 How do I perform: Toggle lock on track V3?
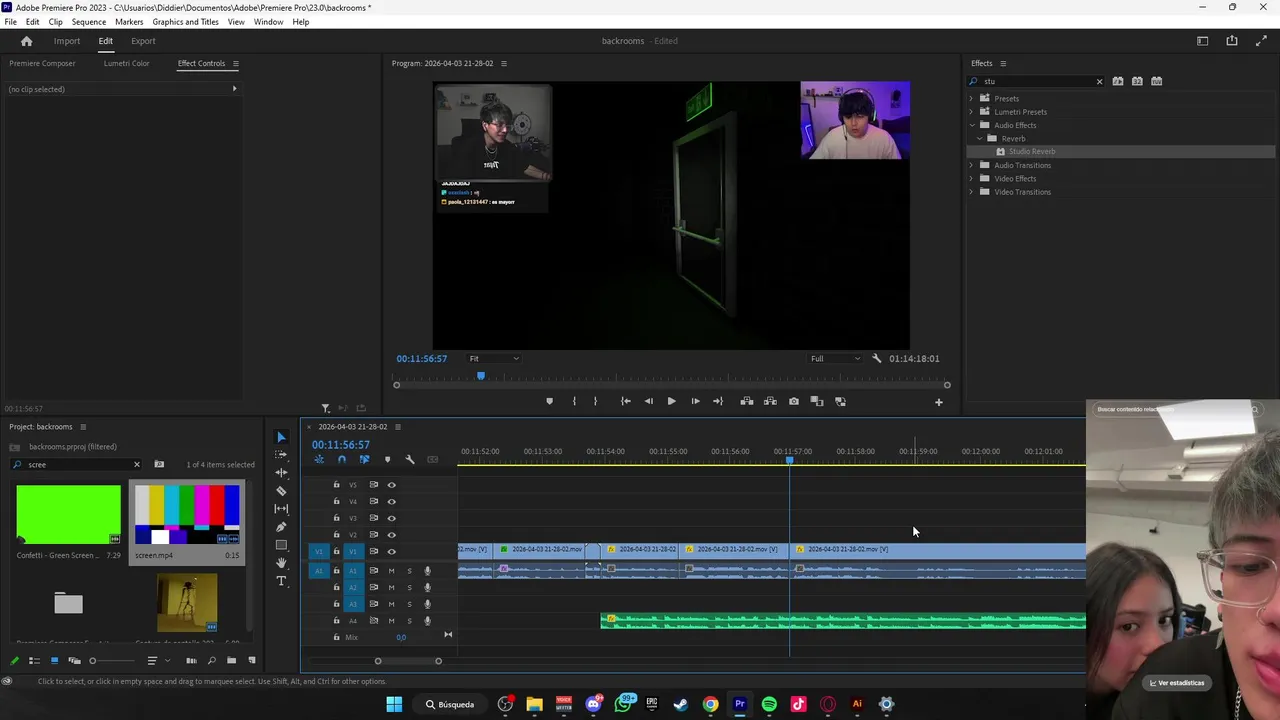(x=336, y=518)
